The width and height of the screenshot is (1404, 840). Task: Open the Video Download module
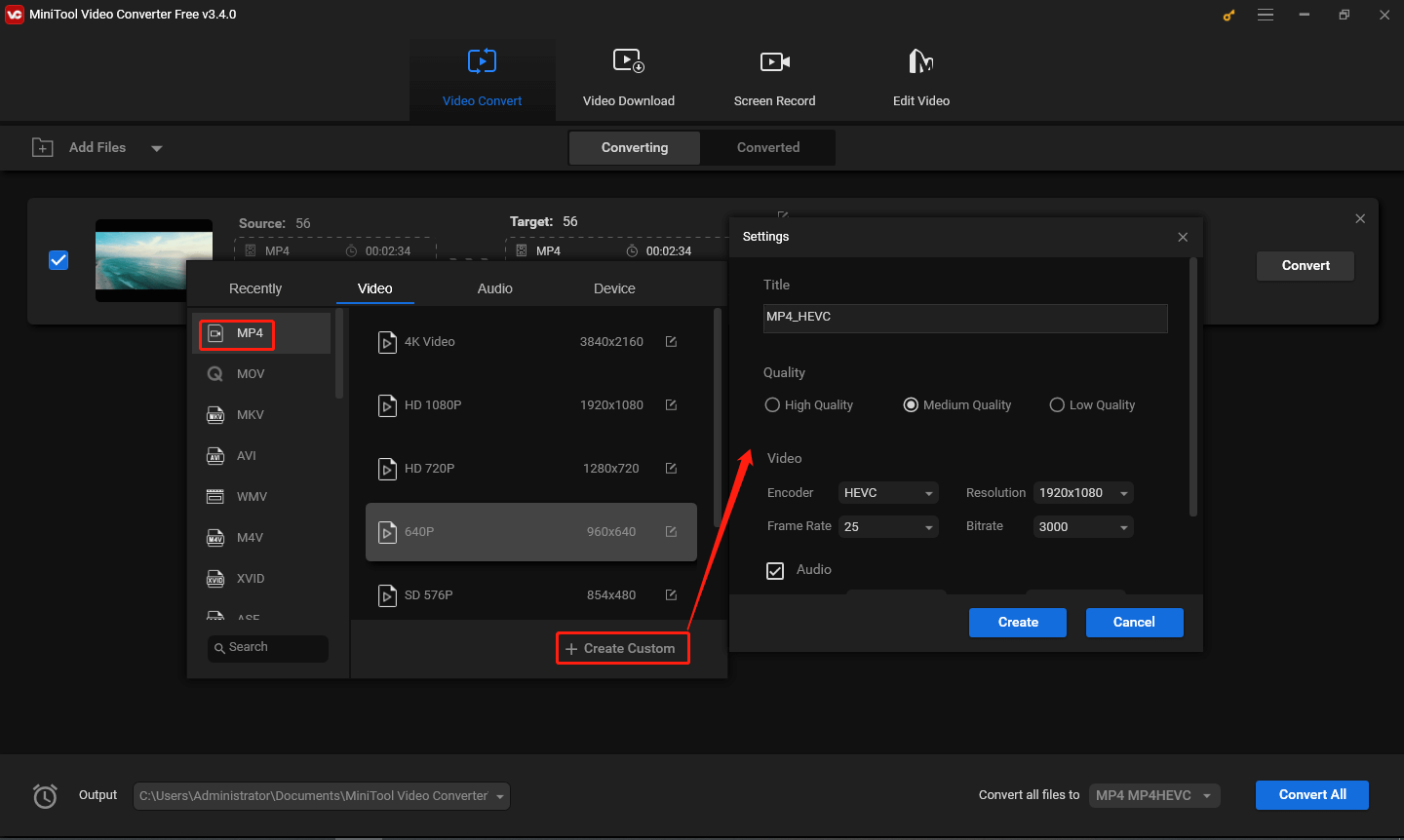coord(628,79)
